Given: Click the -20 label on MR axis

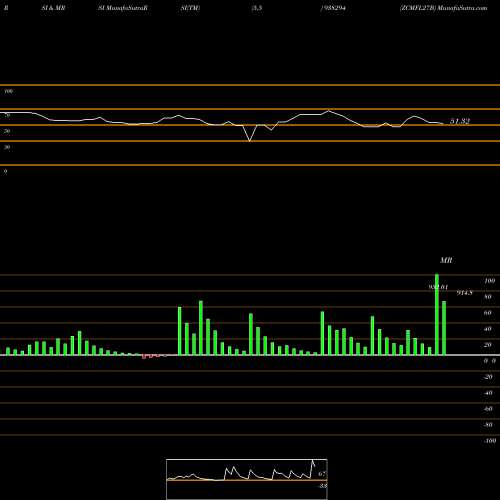Looking at the screenshot, I should [x=488, y=377].
